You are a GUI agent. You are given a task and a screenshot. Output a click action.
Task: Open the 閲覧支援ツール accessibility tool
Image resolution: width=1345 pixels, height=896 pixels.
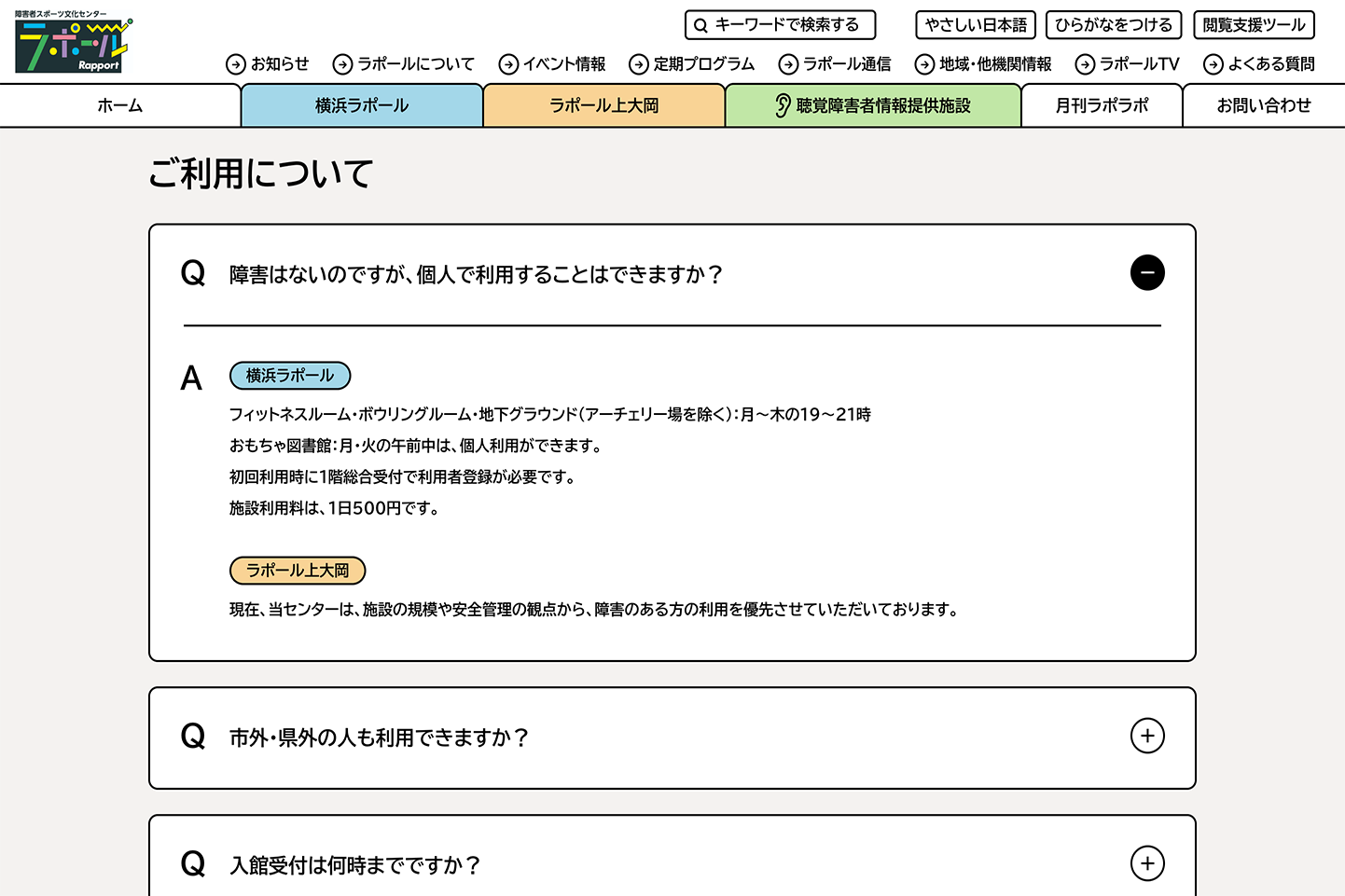coord(1254,25)
